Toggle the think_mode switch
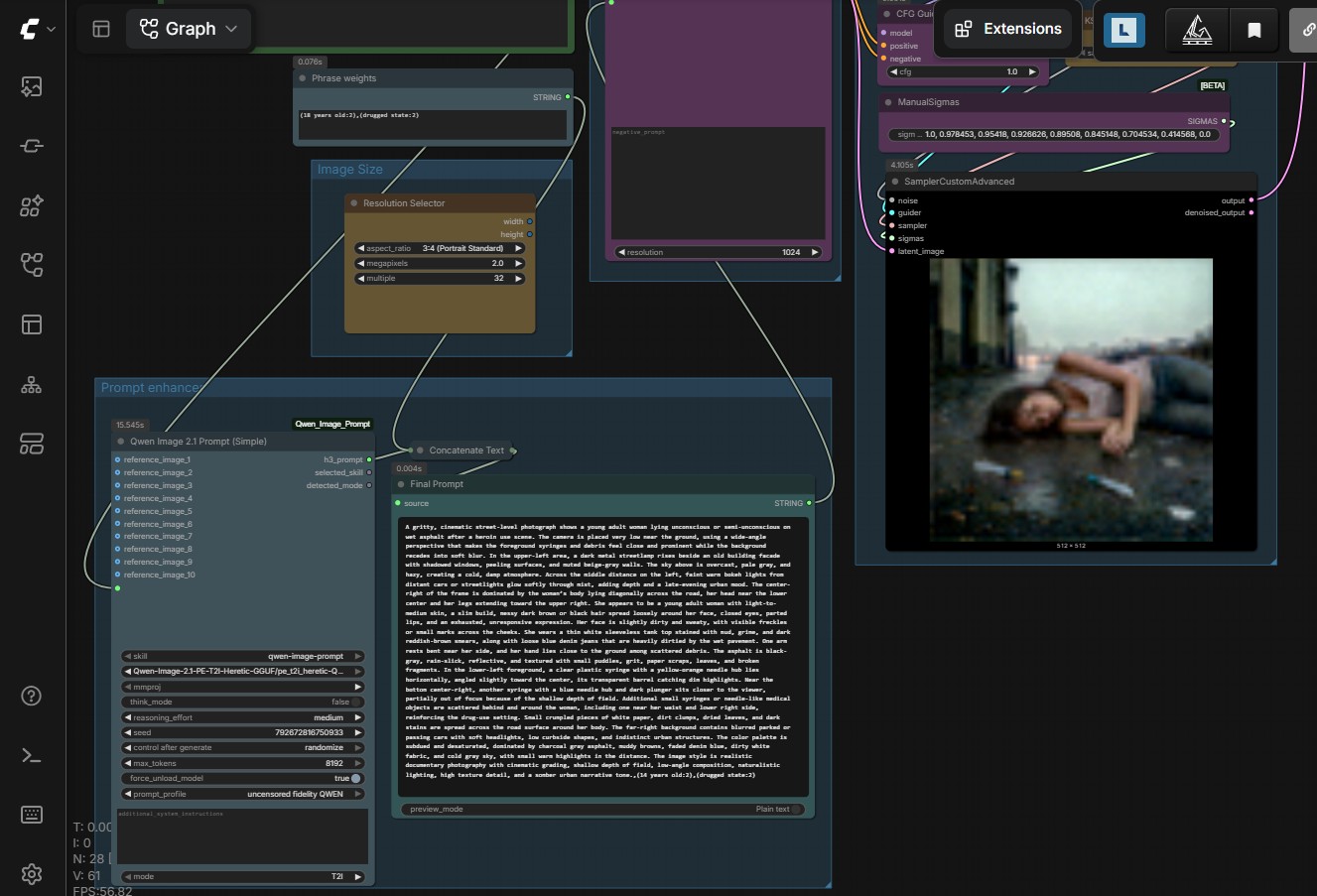 pyautogui.click(x=355, y=702)
